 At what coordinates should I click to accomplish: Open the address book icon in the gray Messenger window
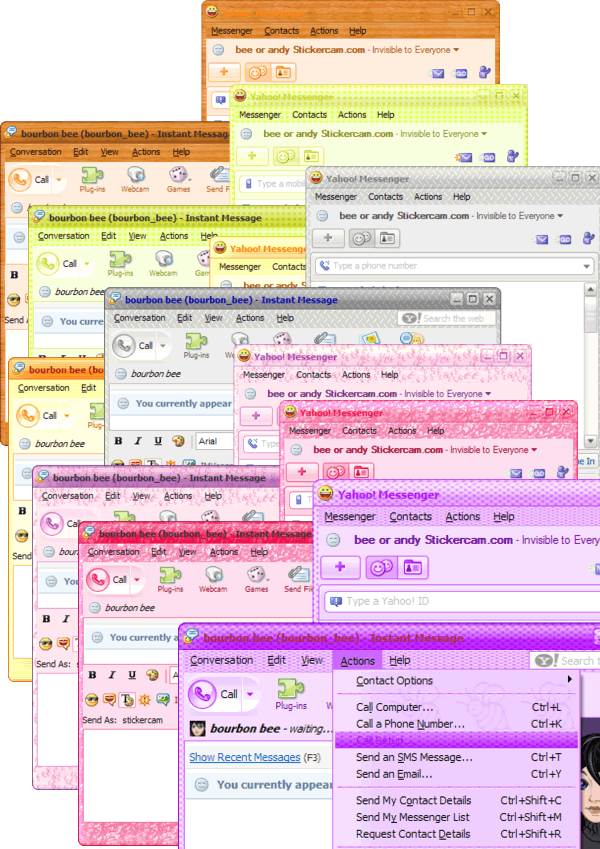point(387,238)
